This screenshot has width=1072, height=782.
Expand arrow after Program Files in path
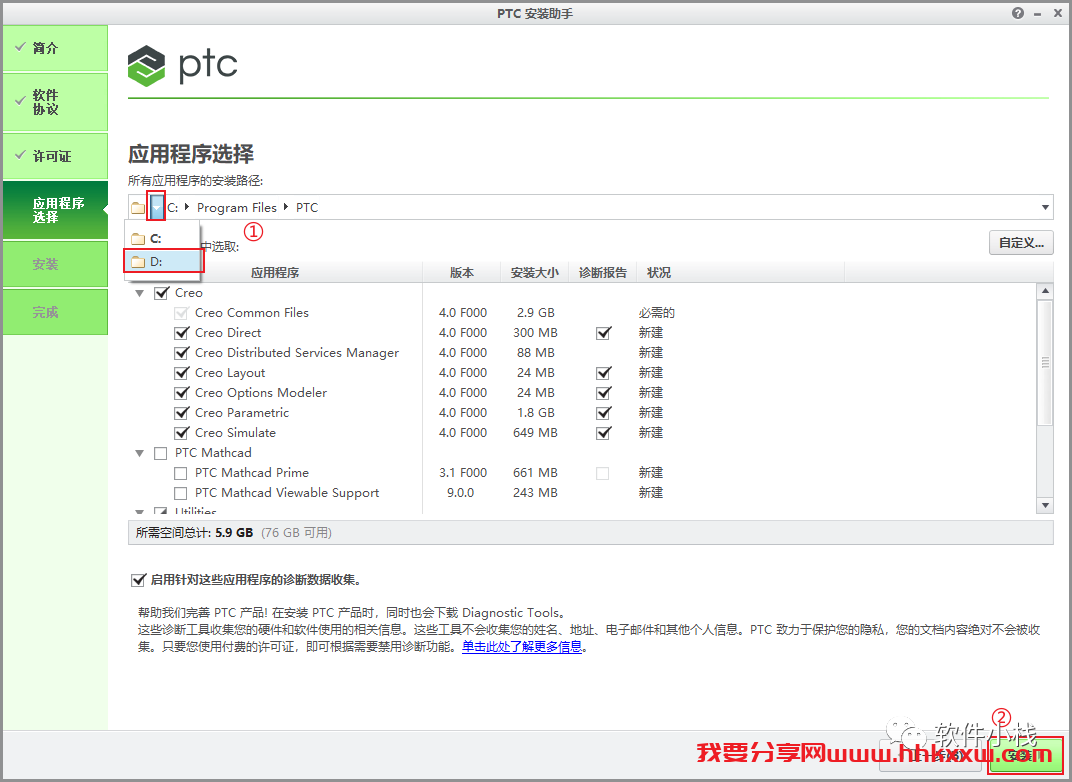[286, 206]
